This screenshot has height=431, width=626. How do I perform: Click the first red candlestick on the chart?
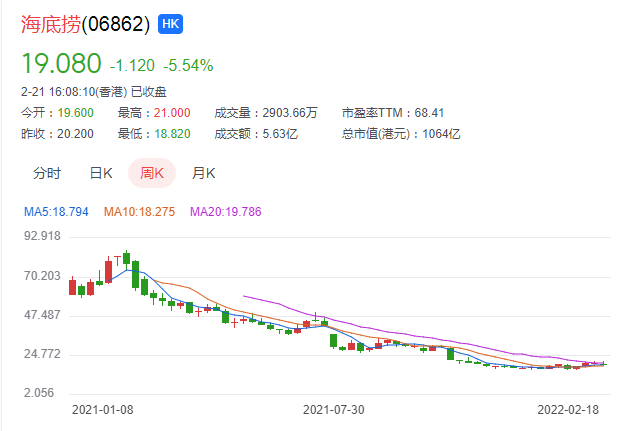(x=72, y=287)
